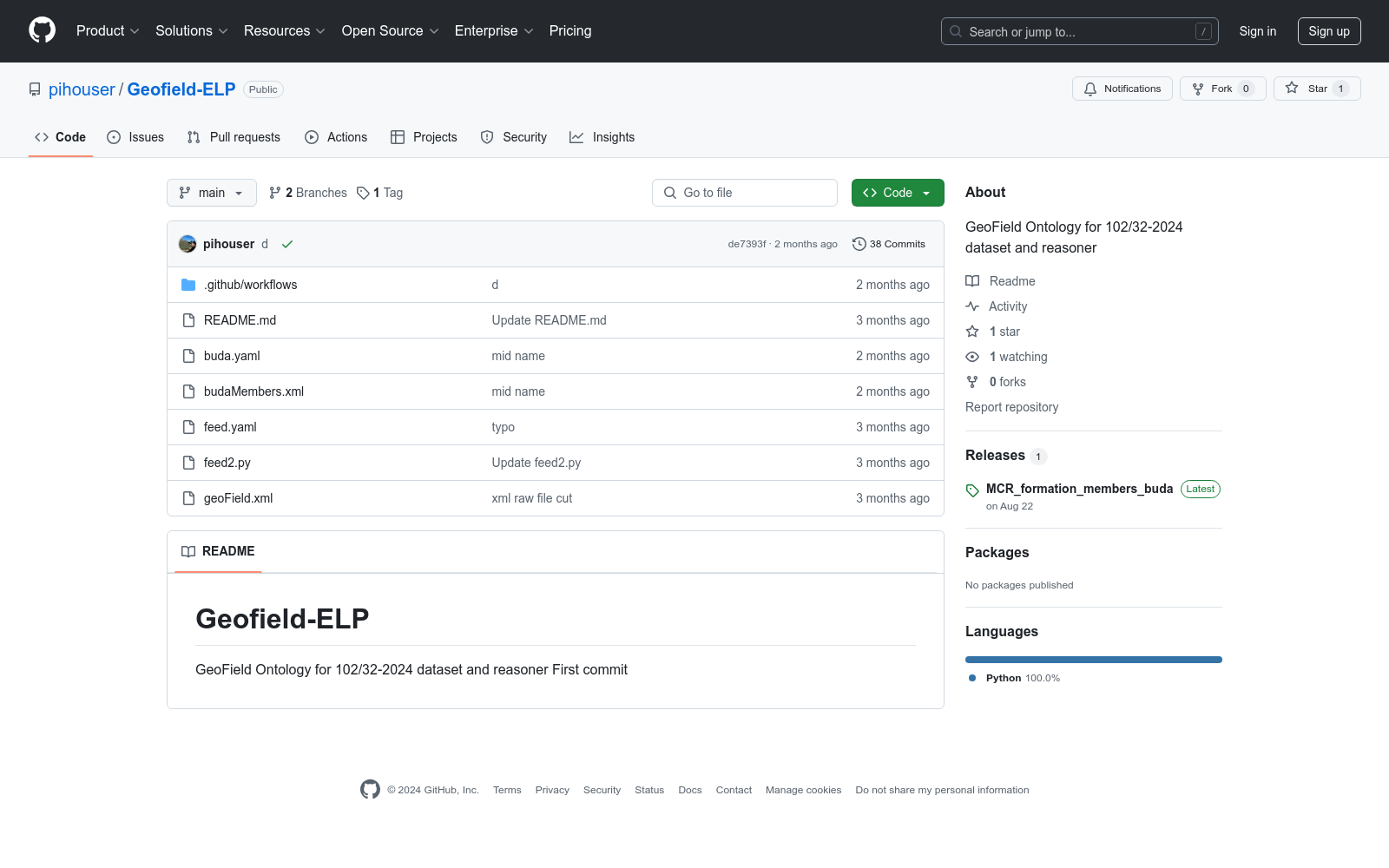The width and height of the screenshot is (1389, 868).
Task: Open the Update feed2.py commit message
Action: tap(537, 463)
